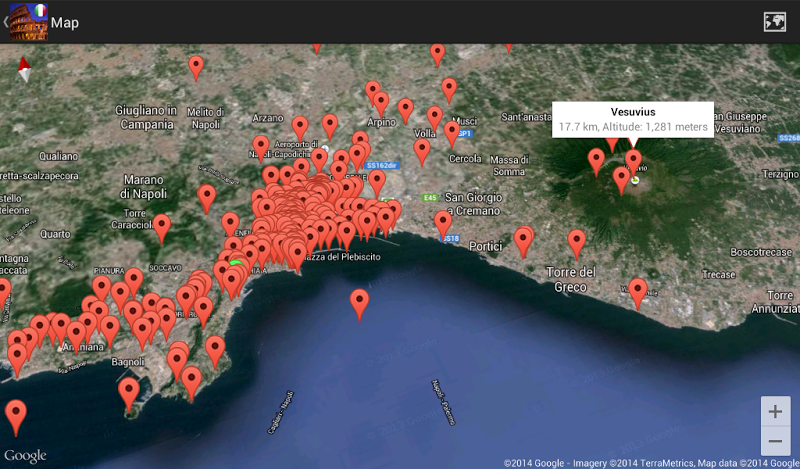Viewport: 800px width, 469px height.
Task: Tap the green marker near Chiaia
Action: point(236,263)
